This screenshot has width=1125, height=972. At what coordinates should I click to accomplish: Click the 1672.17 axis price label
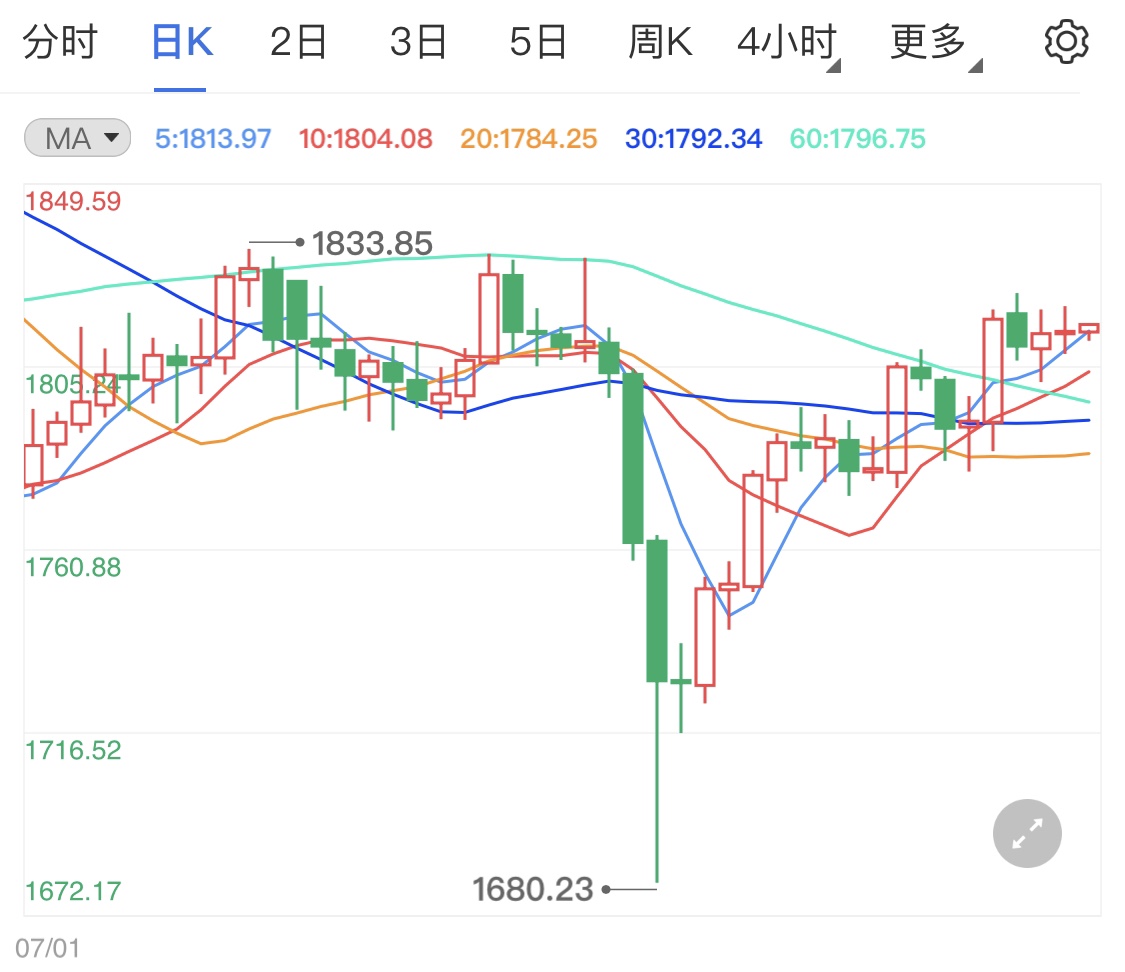pos(73,891)
